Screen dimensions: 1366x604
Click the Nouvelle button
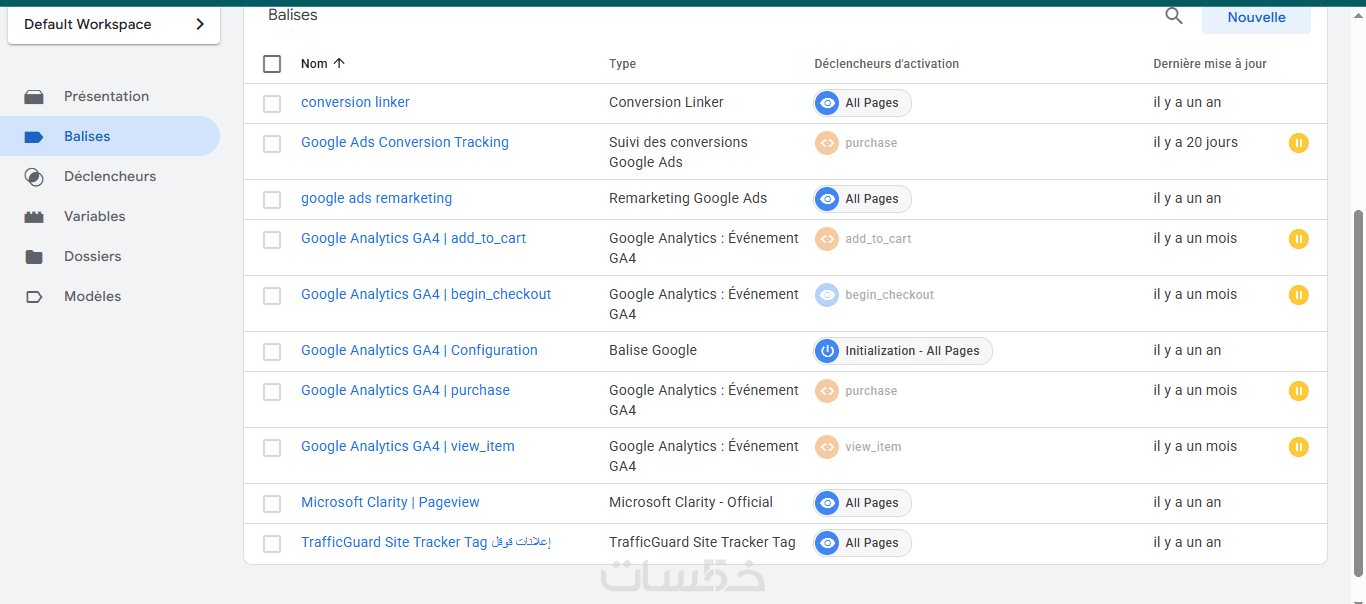coord(1256,17)
